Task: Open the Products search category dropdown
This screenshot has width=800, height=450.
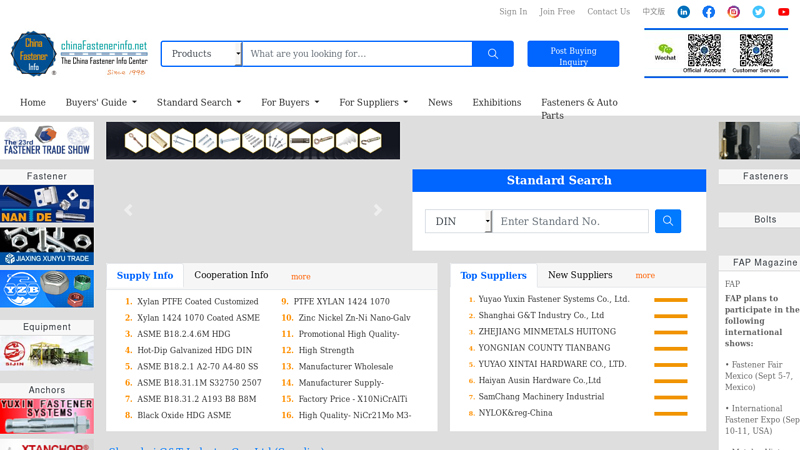Action: pos(202,54)
